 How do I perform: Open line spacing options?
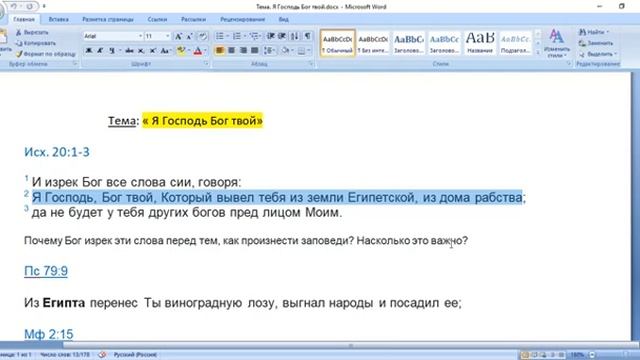[x=269, y=51]
